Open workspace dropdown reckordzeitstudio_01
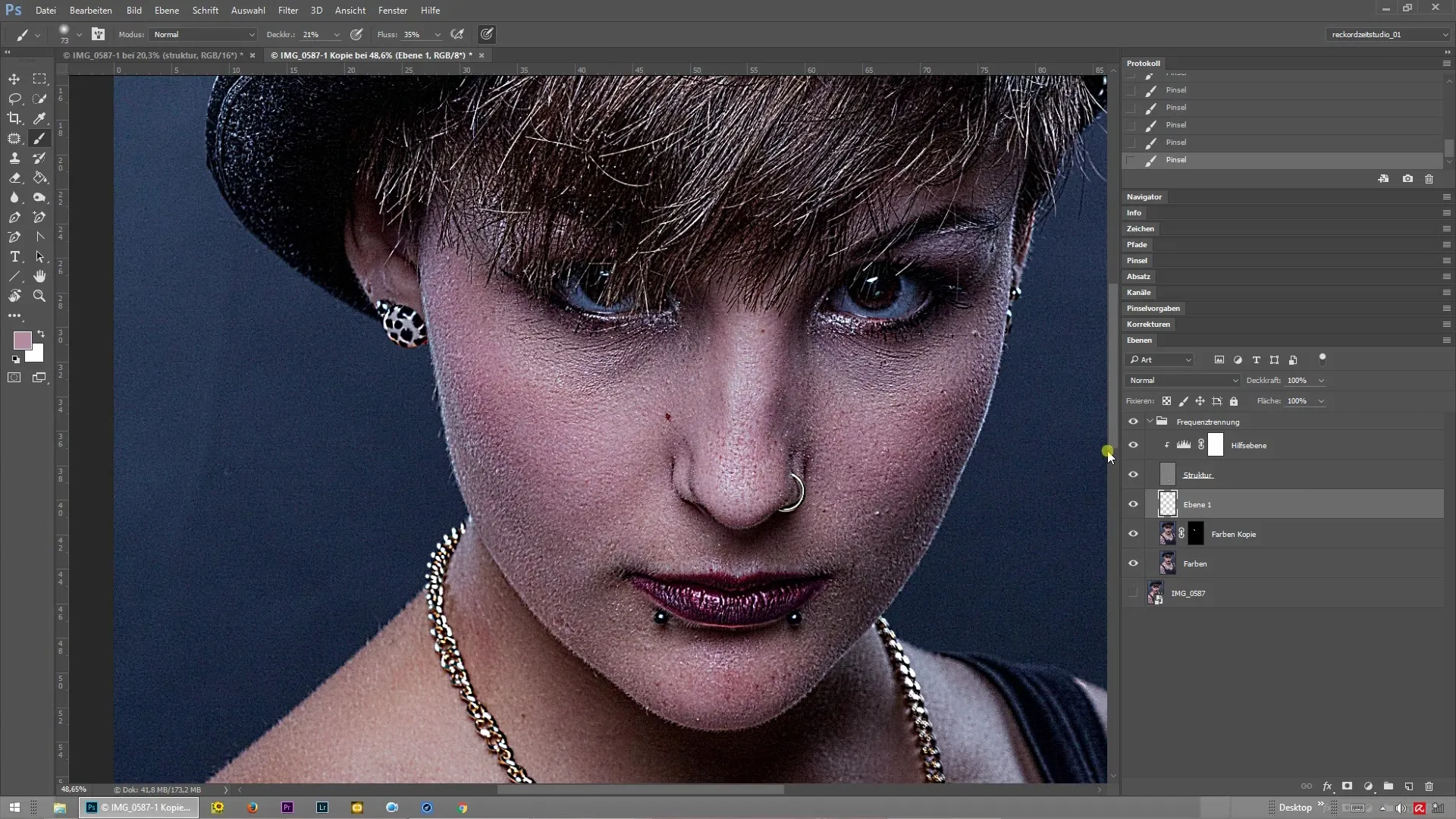 point(1388,34)
